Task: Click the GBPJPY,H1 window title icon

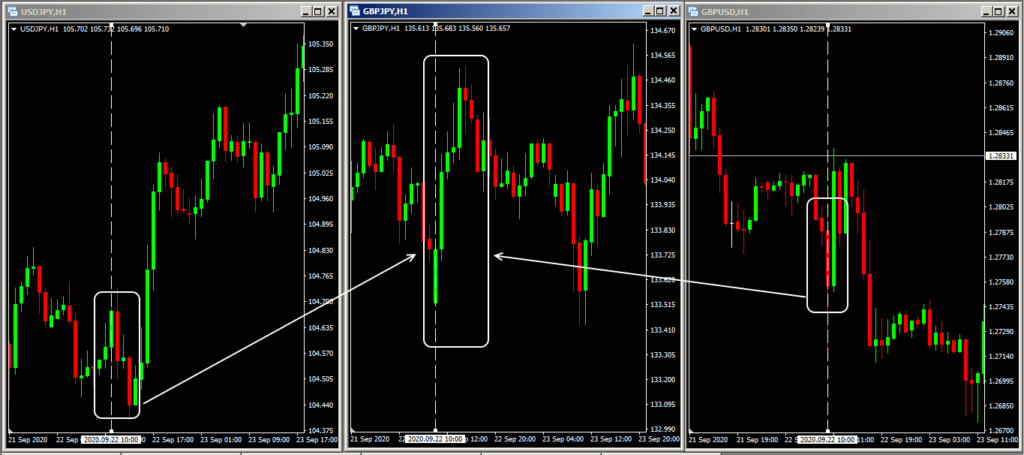Action: tap(353, 11)
